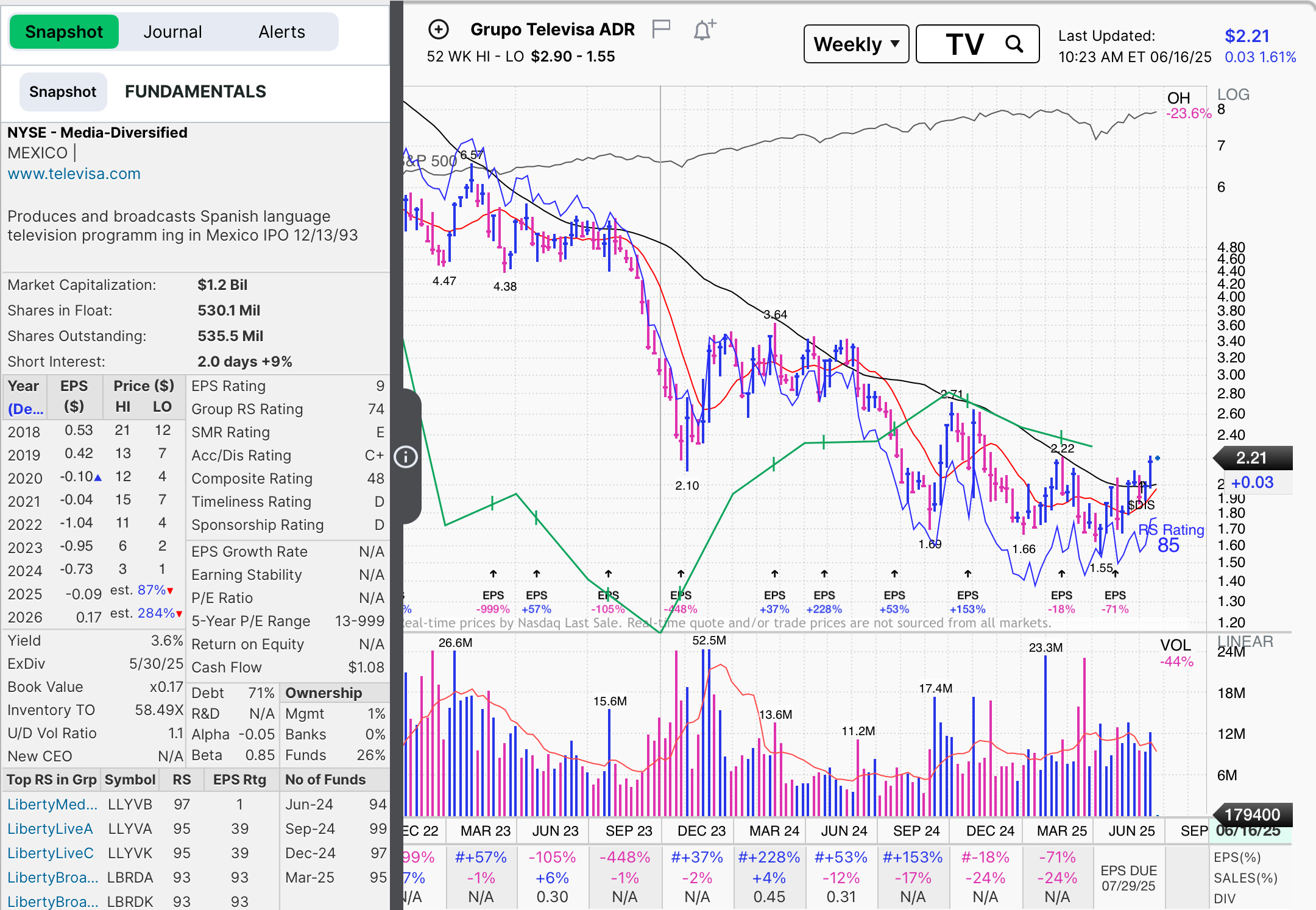Click the Group RS Rating 74 row
This screenshot has width=1316, height=910.
tap(288, 409)
